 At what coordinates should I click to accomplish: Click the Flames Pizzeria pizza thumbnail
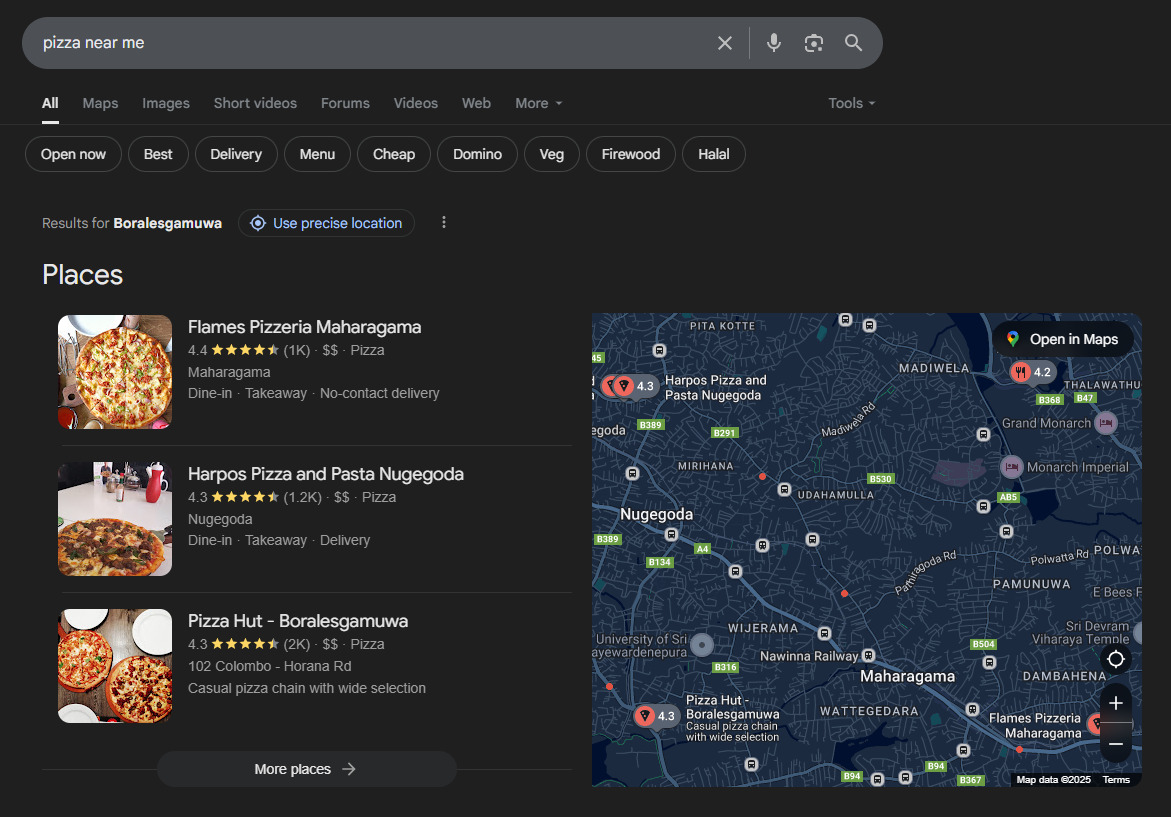[115, 372]
